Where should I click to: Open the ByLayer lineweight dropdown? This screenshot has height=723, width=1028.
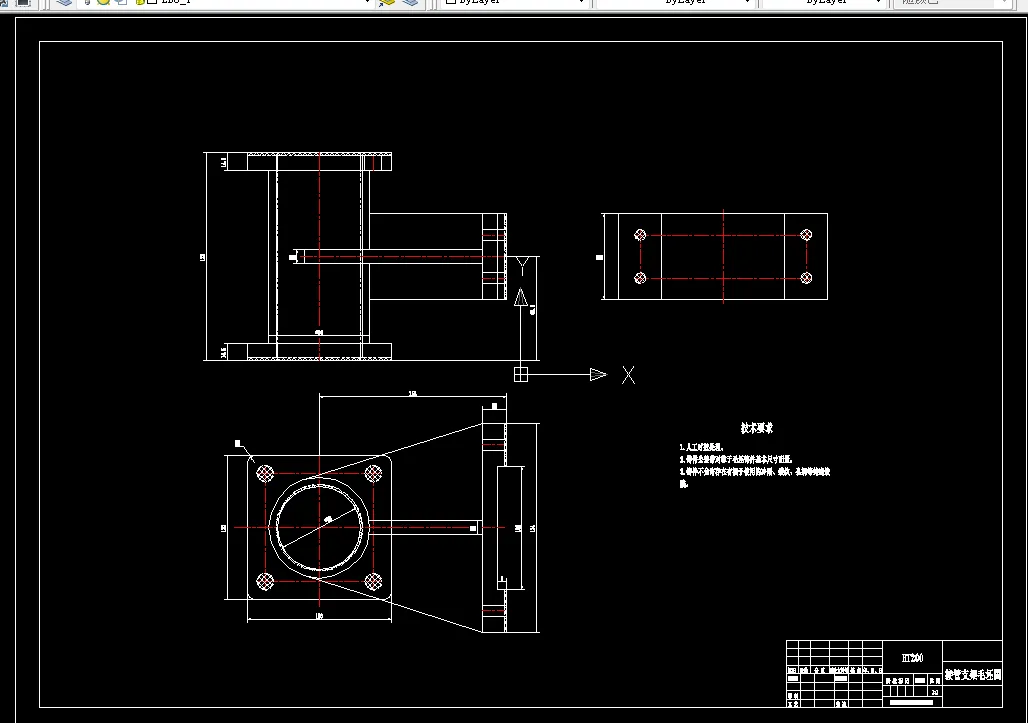point(823,2)
